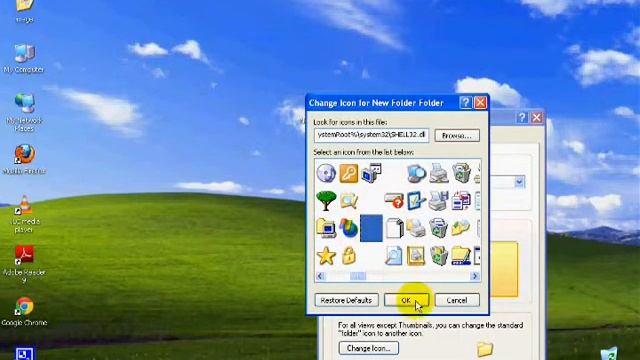Close the background Properties window
The image size is (640, 360).
[537, 118]
